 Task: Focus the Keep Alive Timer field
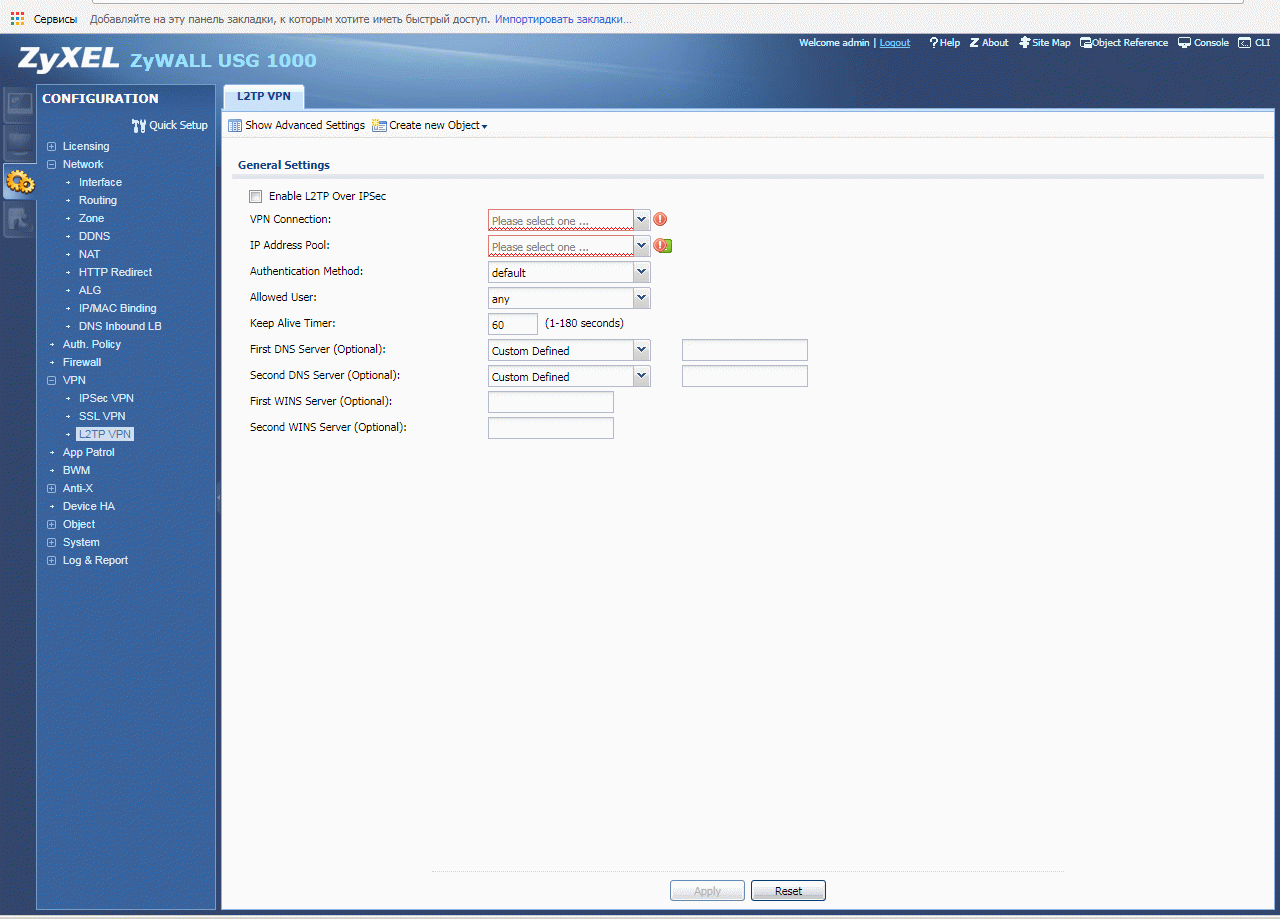tap(513, 324)
